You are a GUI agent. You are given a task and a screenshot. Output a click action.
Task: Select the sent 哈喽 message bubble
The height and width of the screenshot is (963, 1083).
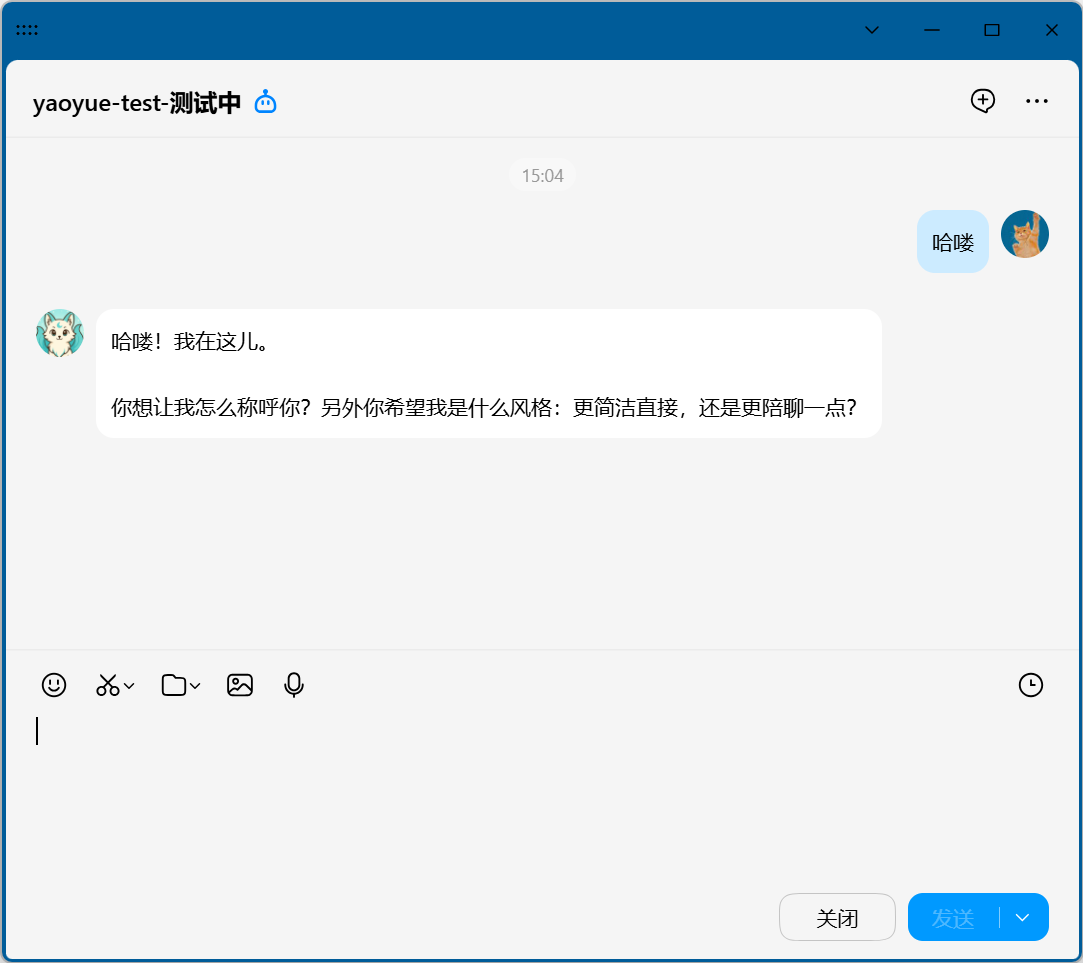pyautogui.click(x=952, y=242)
